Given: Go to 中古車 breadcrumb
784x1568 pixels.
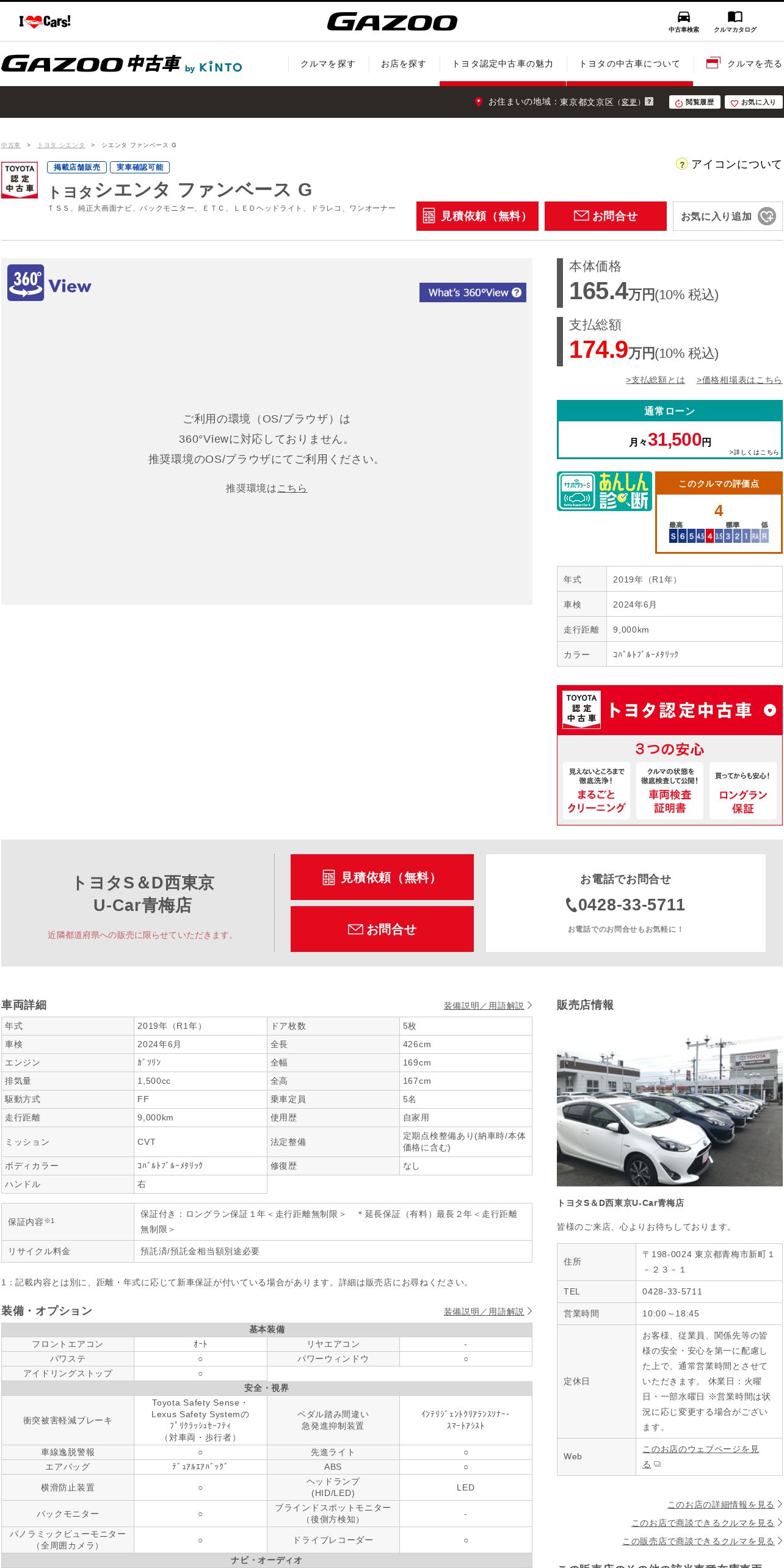Looking at the screenshot, I should point(10,145).
